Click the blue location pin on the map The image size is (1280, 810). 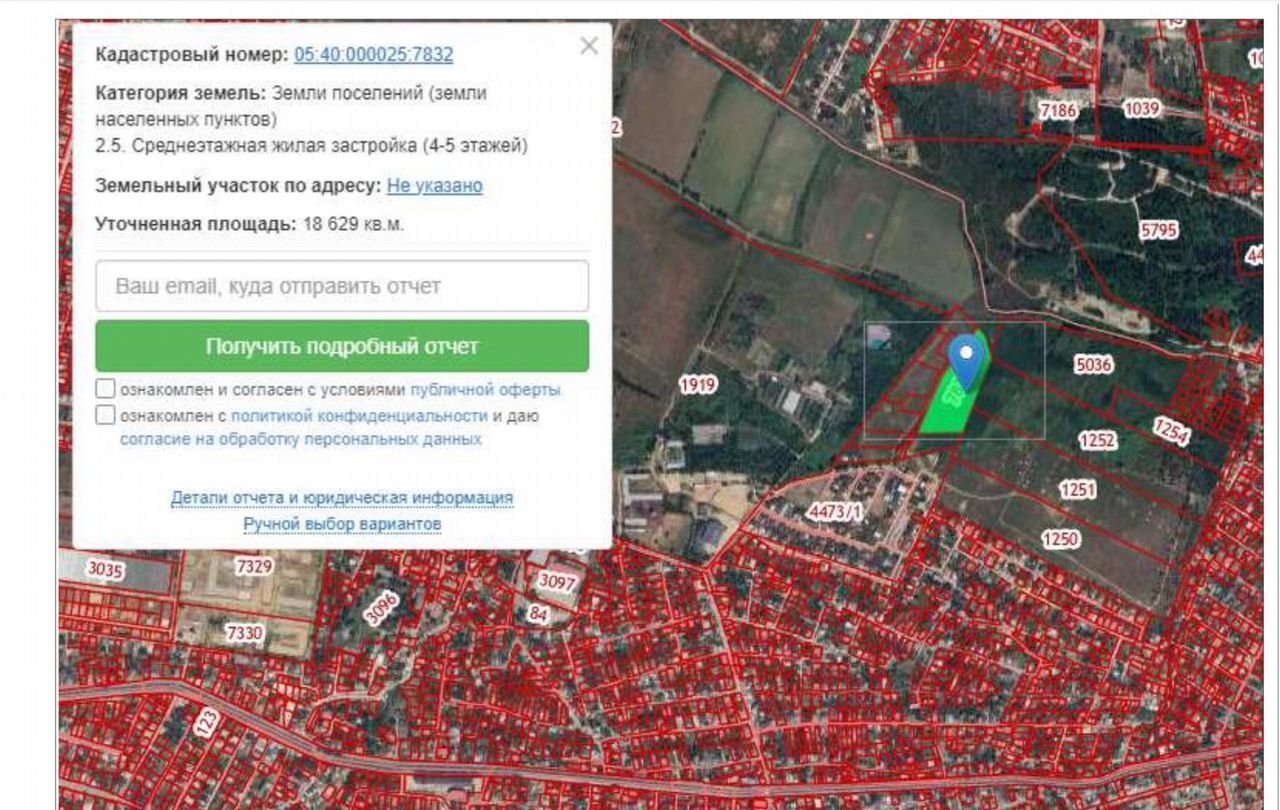(966, 359)
